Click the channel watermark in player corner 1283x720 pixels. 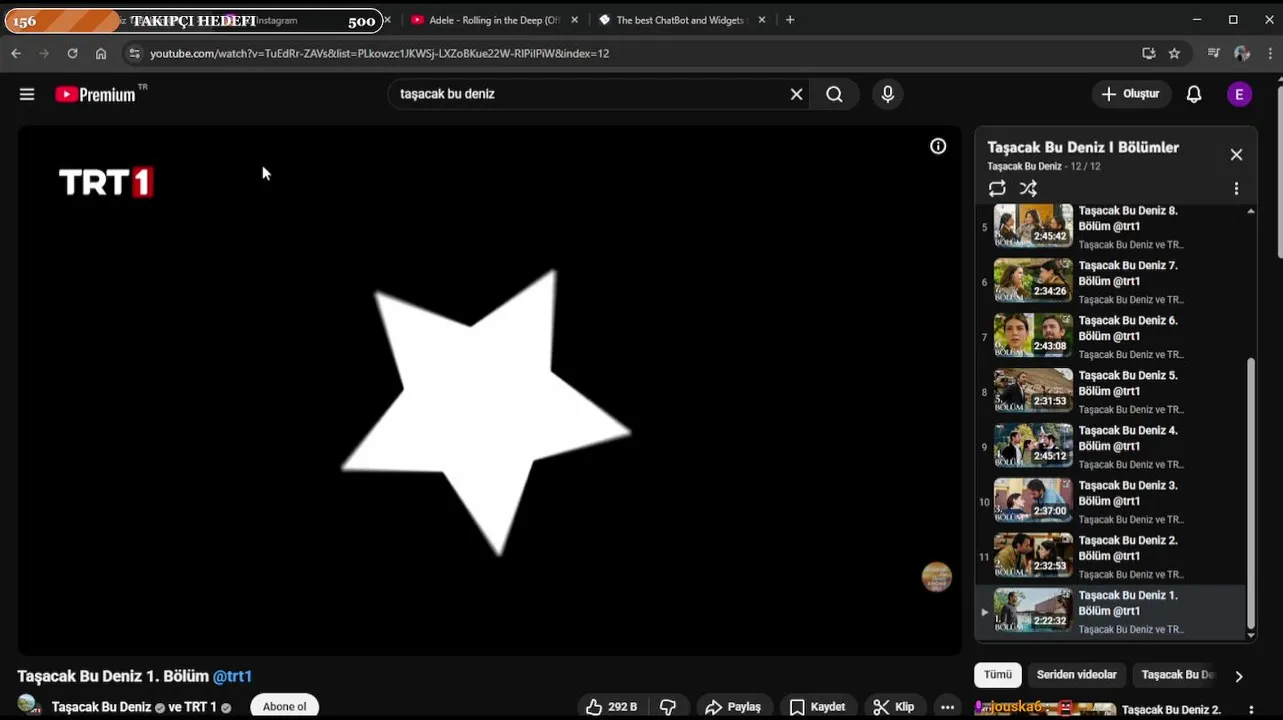tap(936, 577)
